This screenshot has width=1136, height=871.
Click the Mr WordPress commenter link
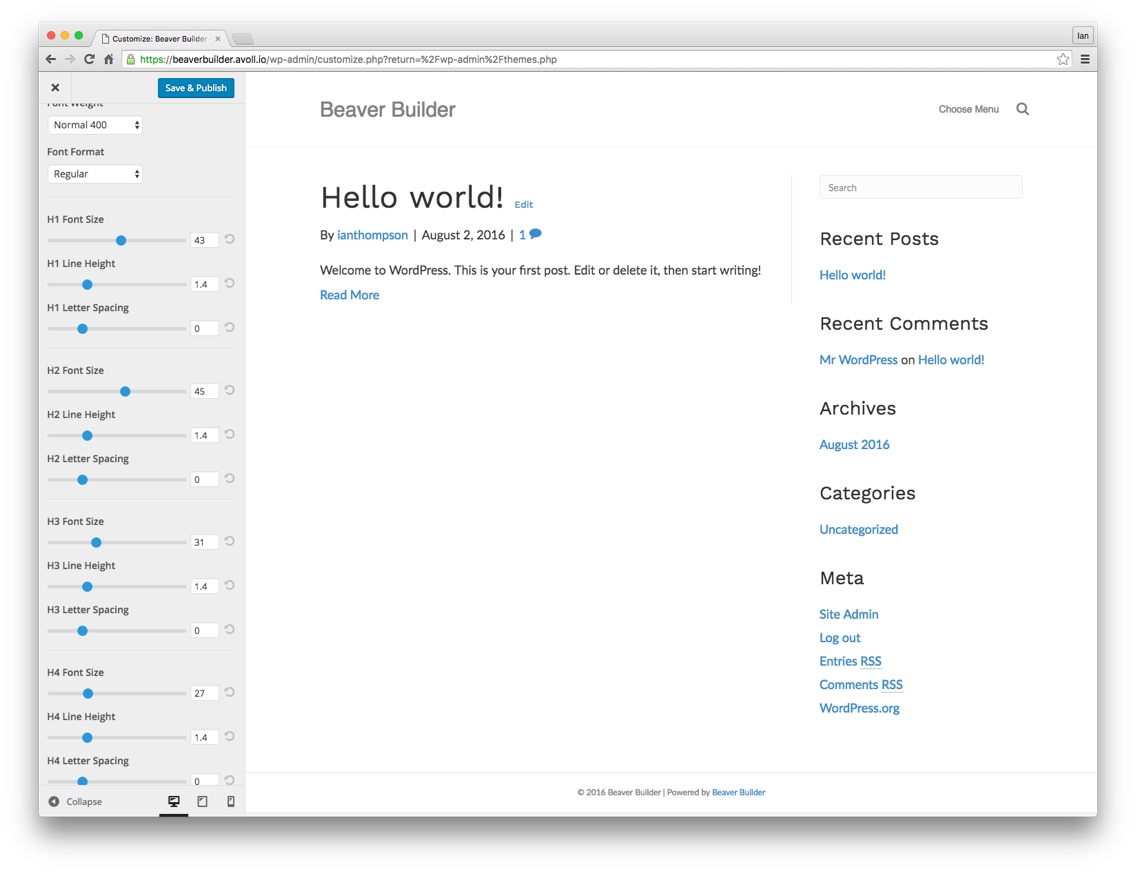pos(859,359)
